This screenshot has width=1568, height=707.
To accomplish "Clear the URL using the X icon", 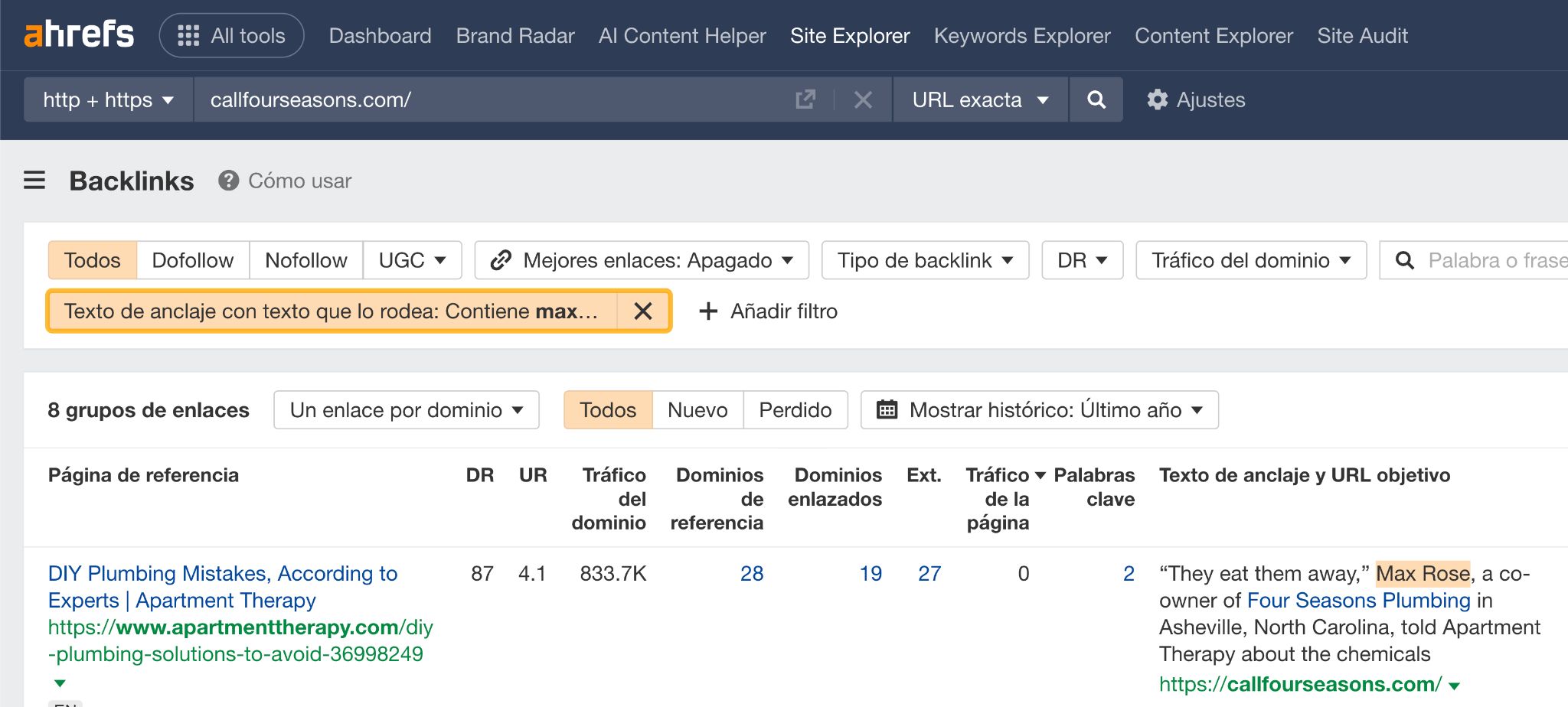I will click(864, 99).
